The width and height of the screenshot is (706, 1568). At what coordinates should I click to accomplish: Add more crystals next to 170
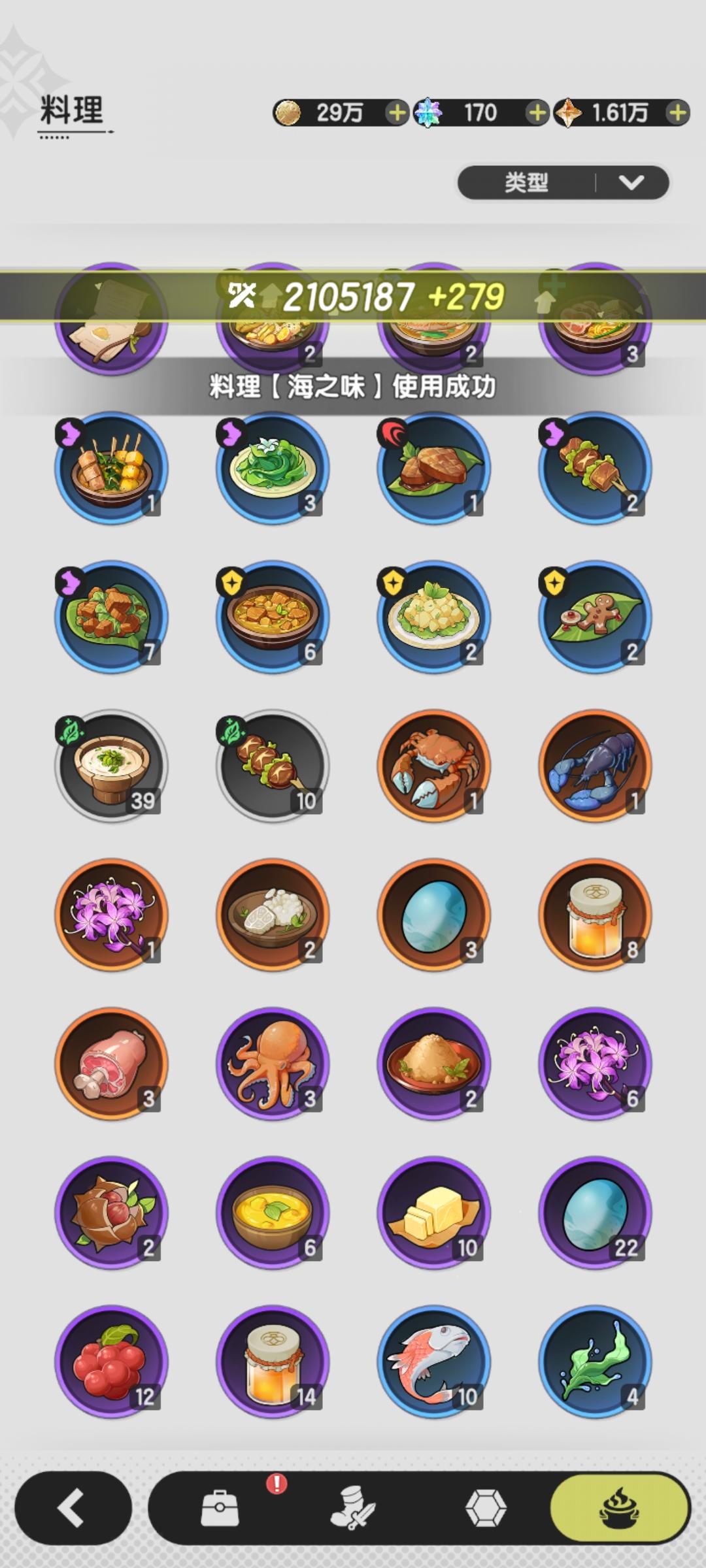pos(536,112)
